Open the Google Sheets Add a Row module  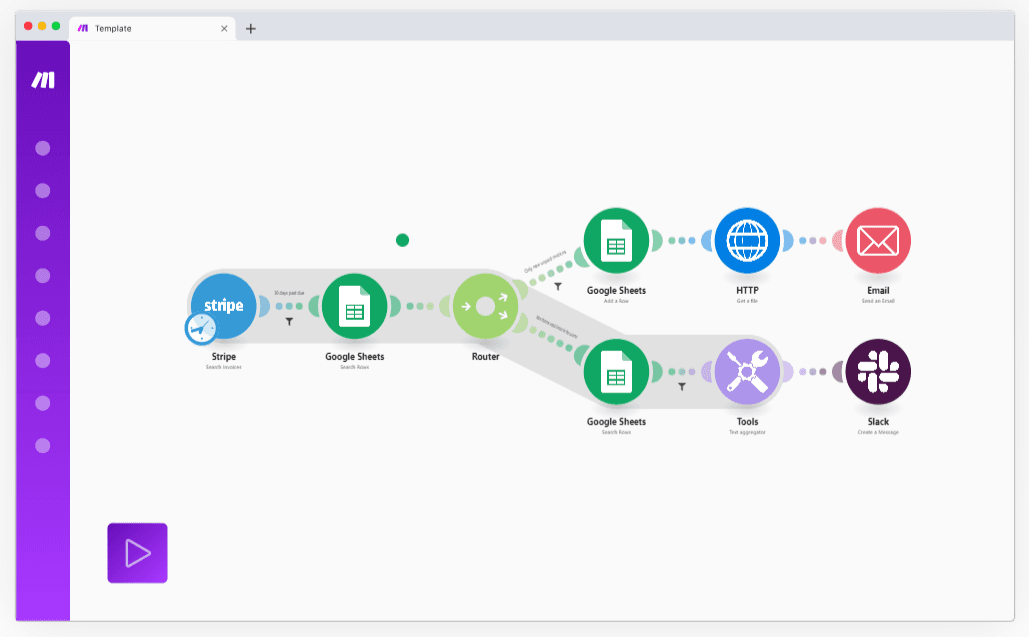click(x=616, y=240)
